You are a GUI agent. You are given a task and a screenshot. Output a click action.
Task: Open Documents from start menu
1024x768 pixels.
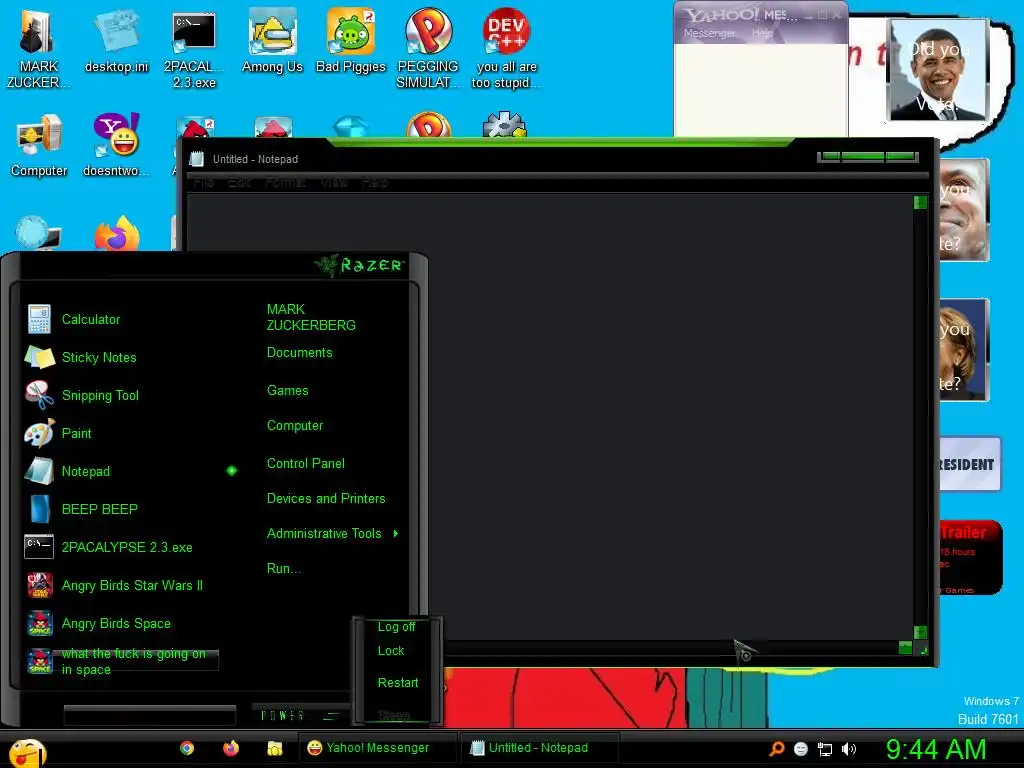tap(299, 353)
